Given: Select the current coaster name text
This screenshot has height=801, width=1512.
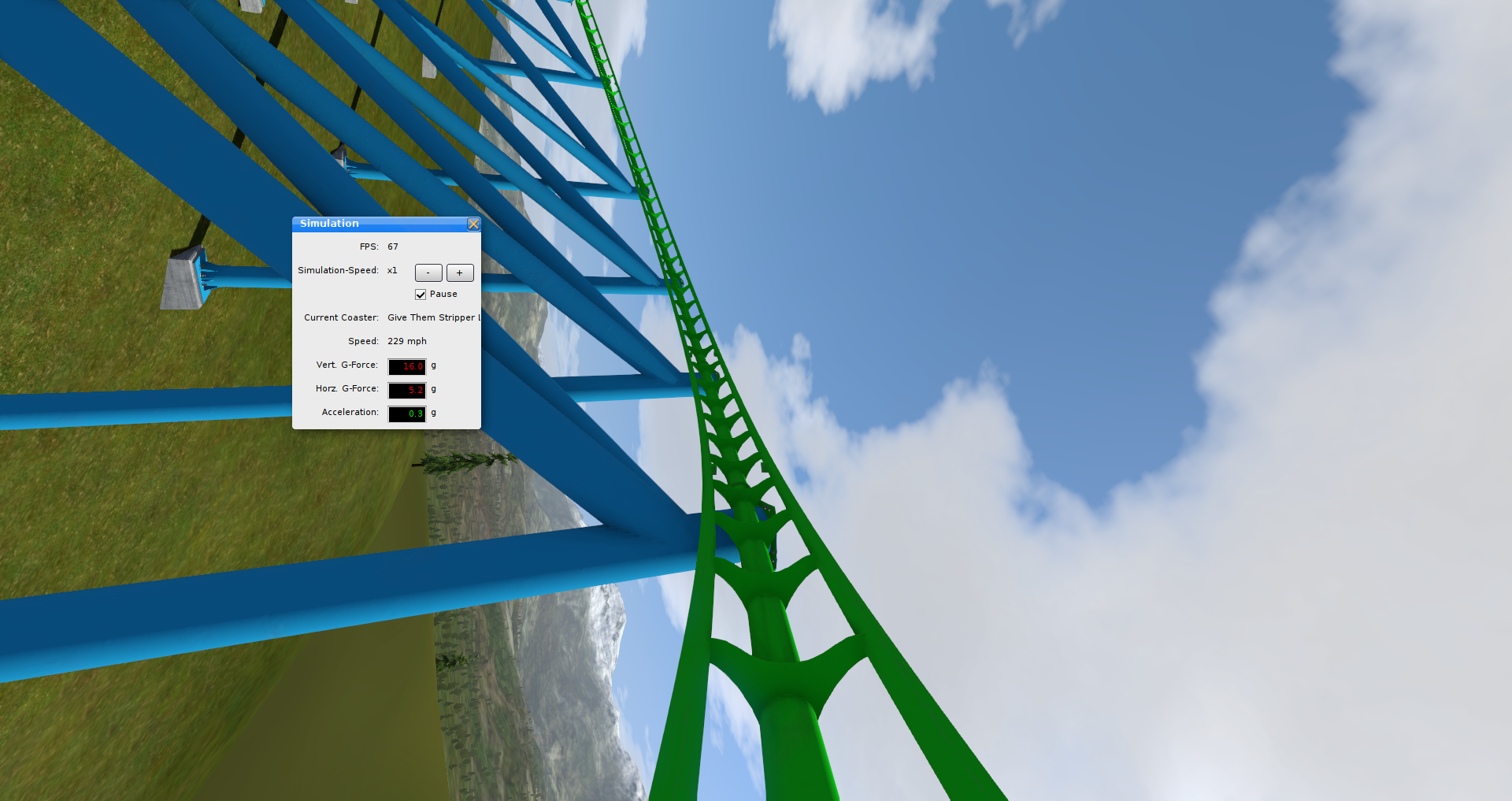Looking at the screenshot, I should coord(432,318).
